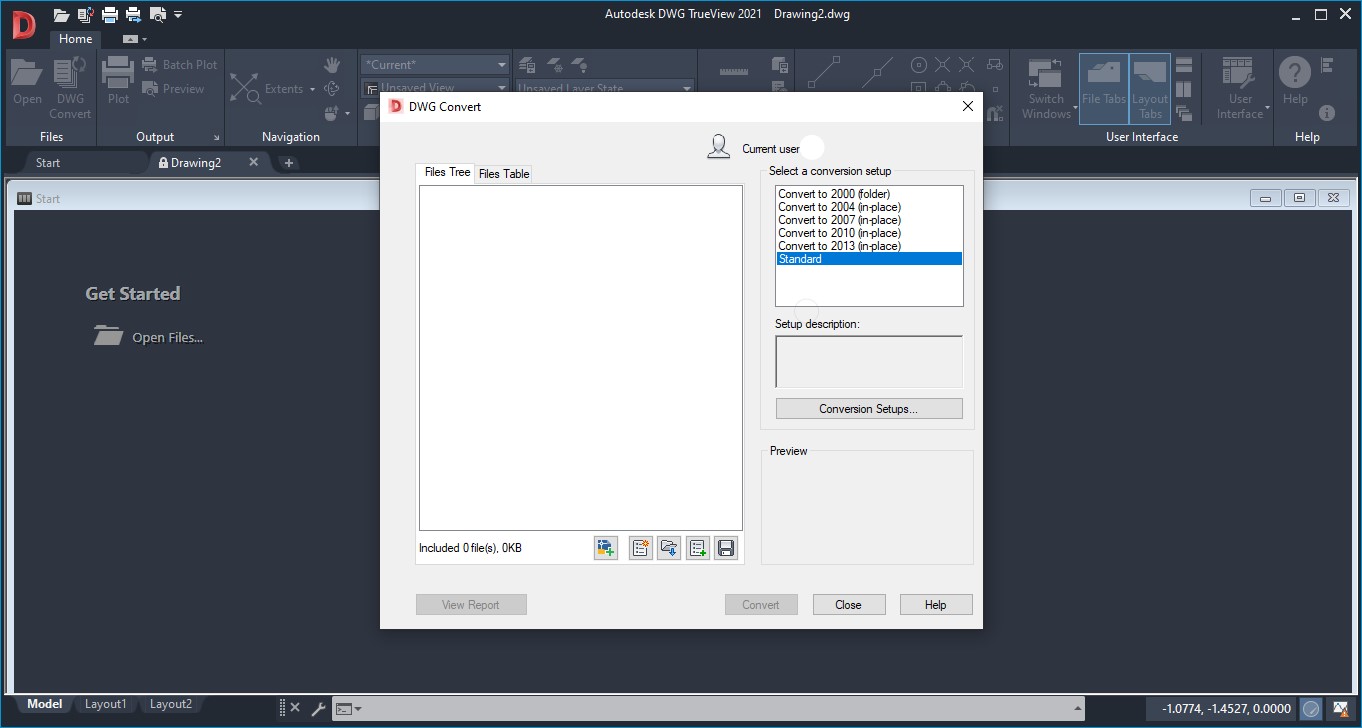Click Preview in the Output panel
The height and width of the screenshot is (728, 1362).
click(173, 89)
